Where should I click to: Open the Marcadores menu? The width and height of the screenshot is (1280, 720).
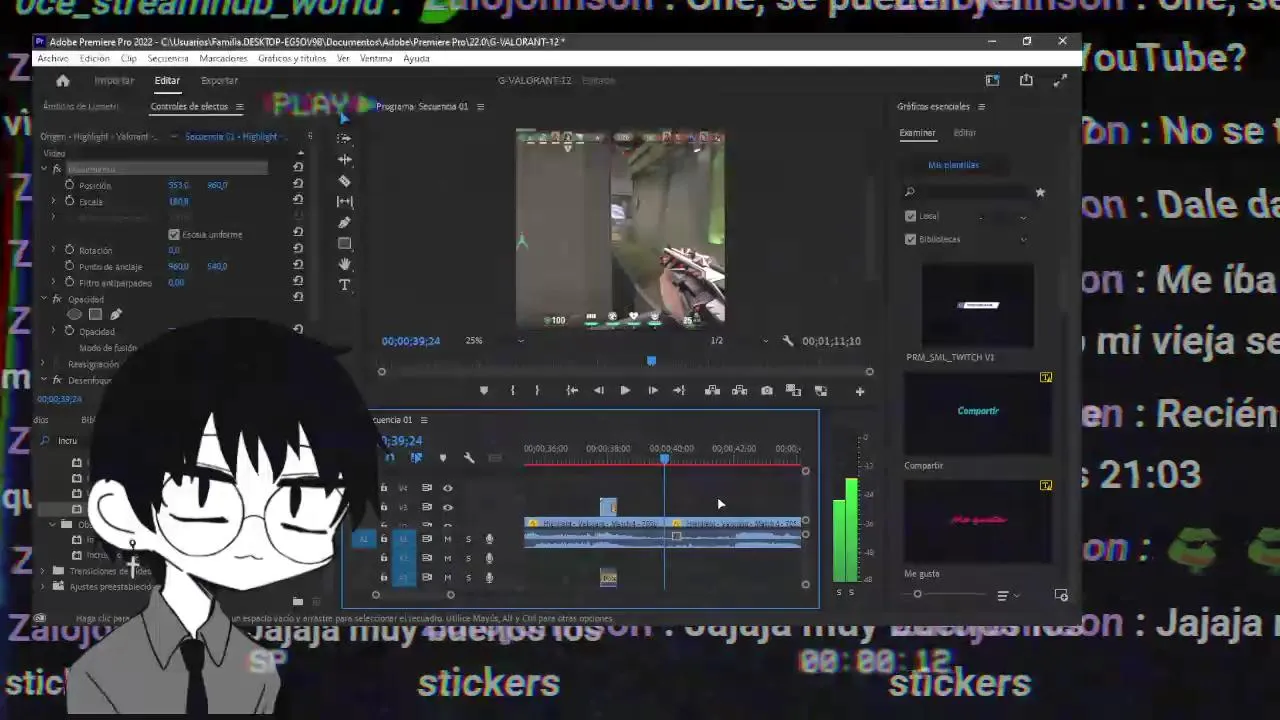click(223, 59)
